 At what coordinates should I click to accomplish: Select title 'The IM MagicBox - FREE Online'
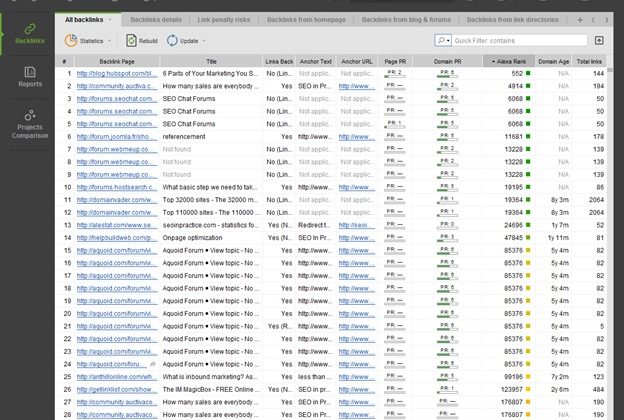tap(211, 389)
